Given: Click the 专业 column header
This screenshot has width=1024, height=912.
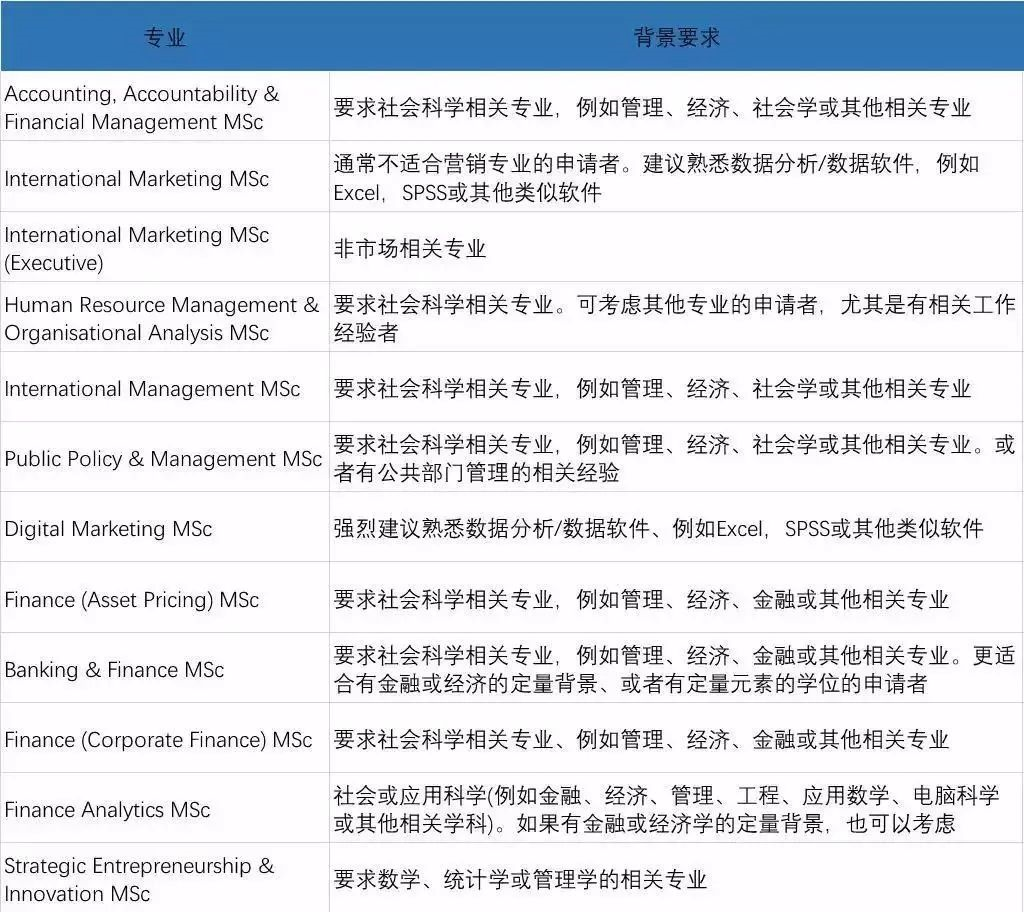Looking at the screenshot, I should [x=165, y=38].
